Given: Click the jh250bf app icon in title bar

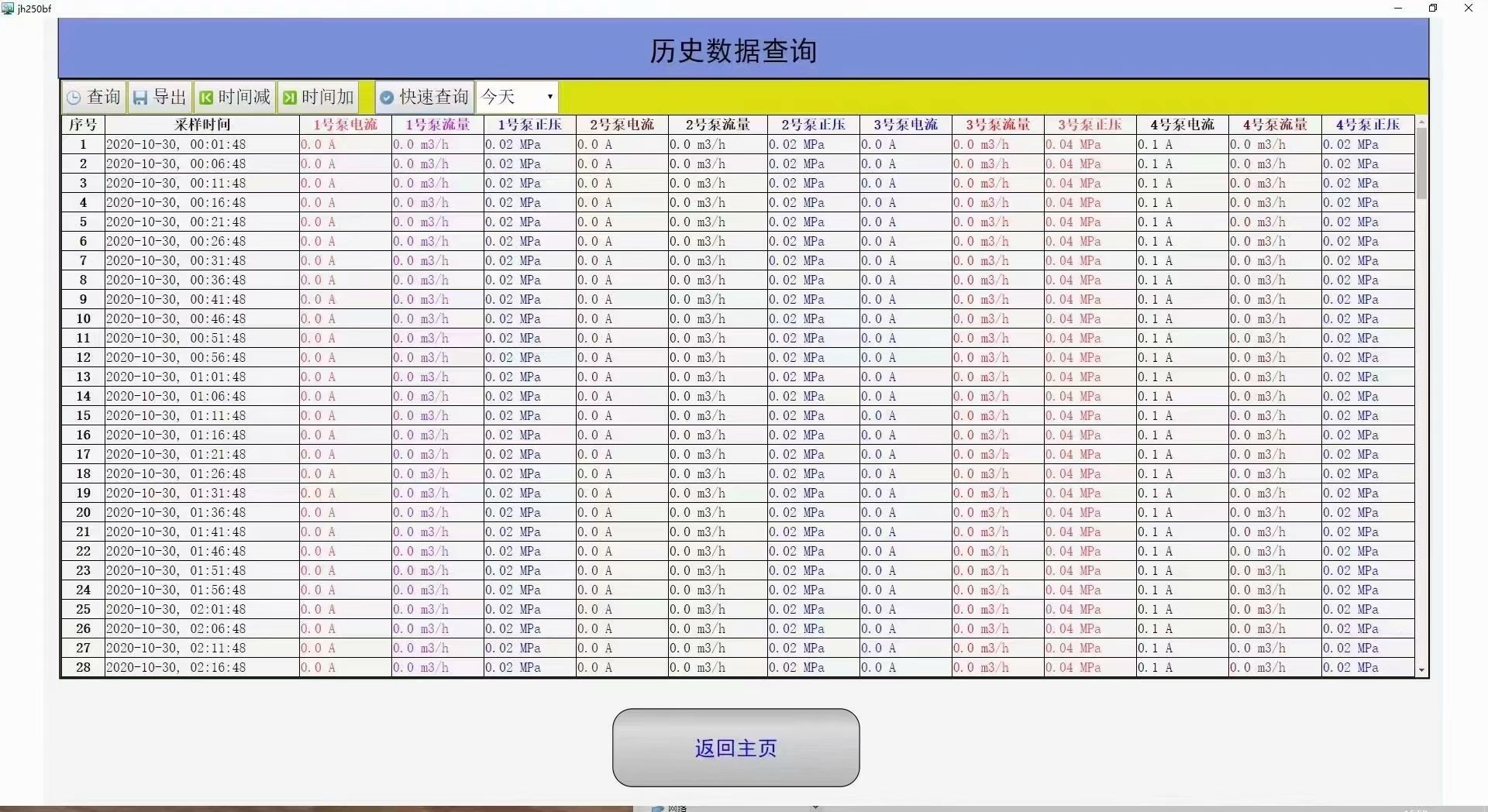Looking at the screenshot, I should 8,9.
